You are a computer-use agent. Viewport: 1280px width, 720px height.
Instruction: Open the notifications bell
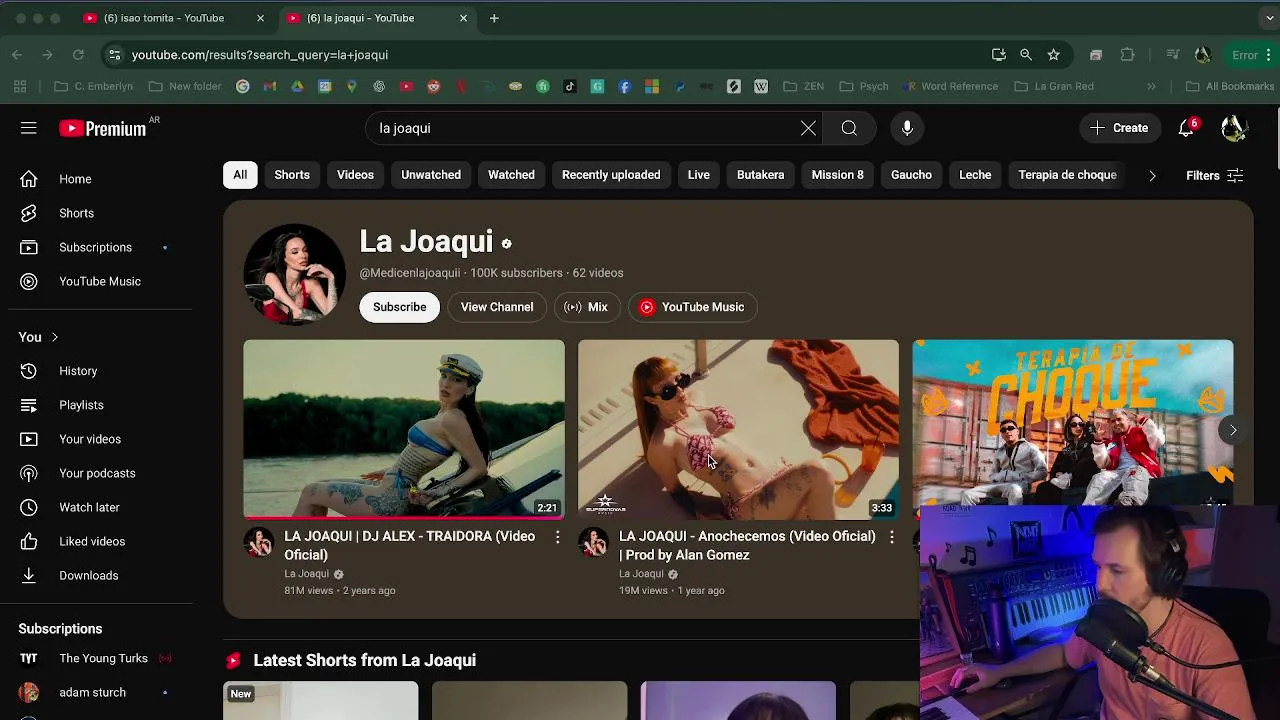(1186, 128)
